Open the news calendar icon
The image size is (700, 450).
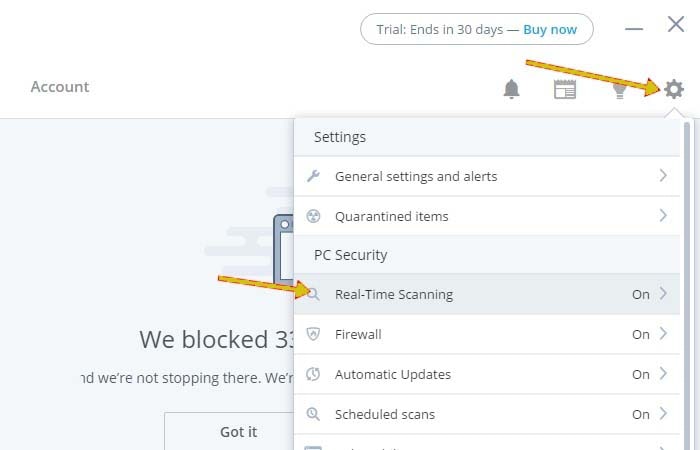pos(565,89)
